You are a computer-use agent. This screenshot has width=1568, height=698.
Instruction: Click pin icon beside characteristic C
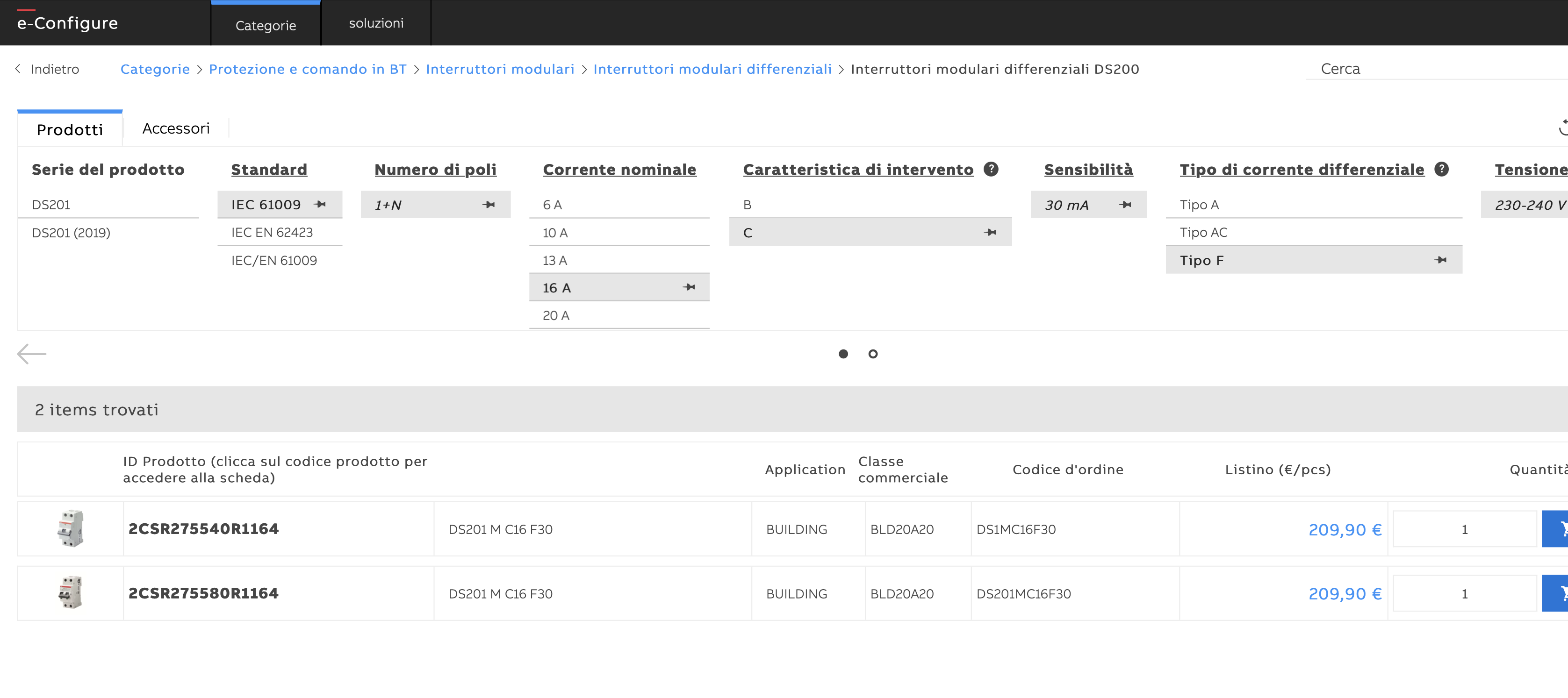990,233
